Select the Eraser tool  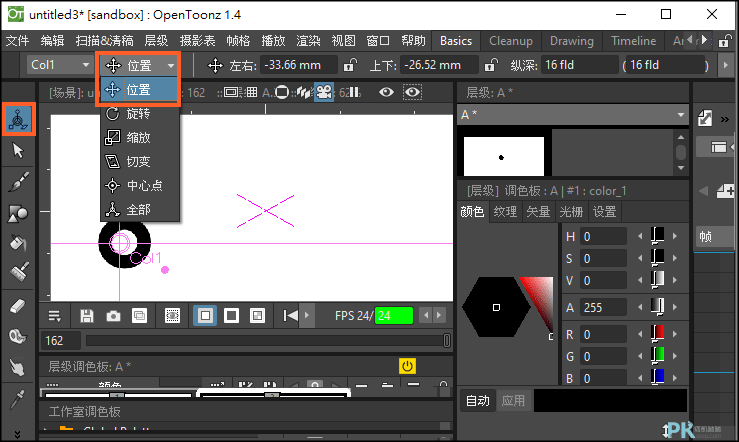(18, 306)
